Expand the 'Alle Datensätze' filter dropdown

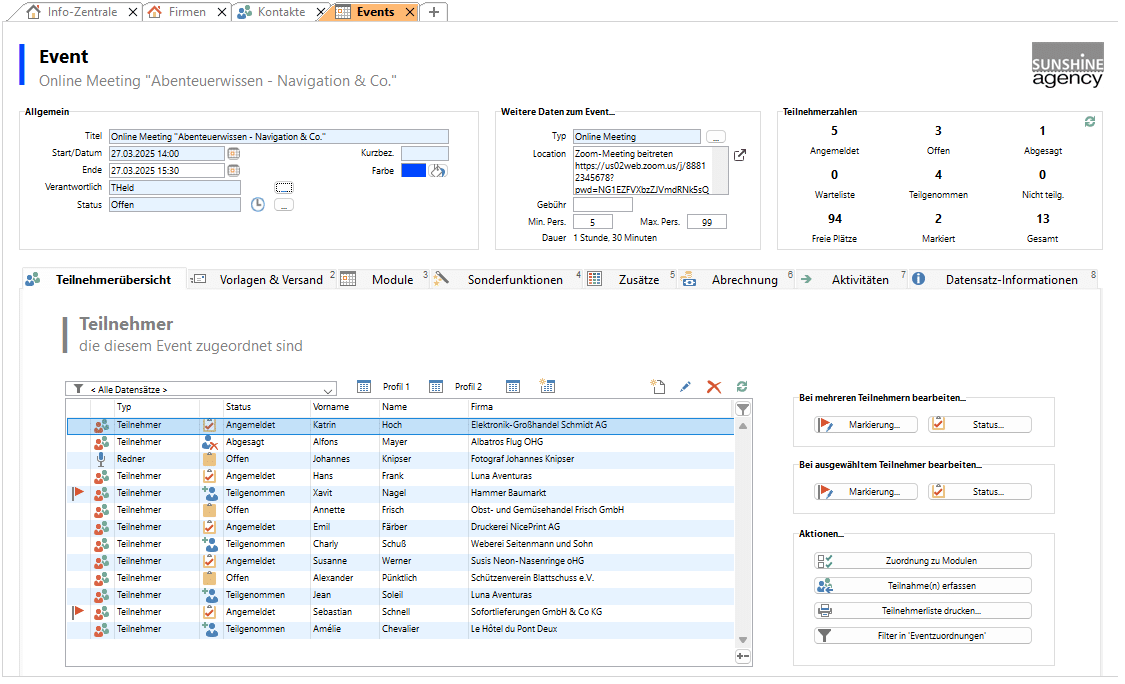click(329, 389)
